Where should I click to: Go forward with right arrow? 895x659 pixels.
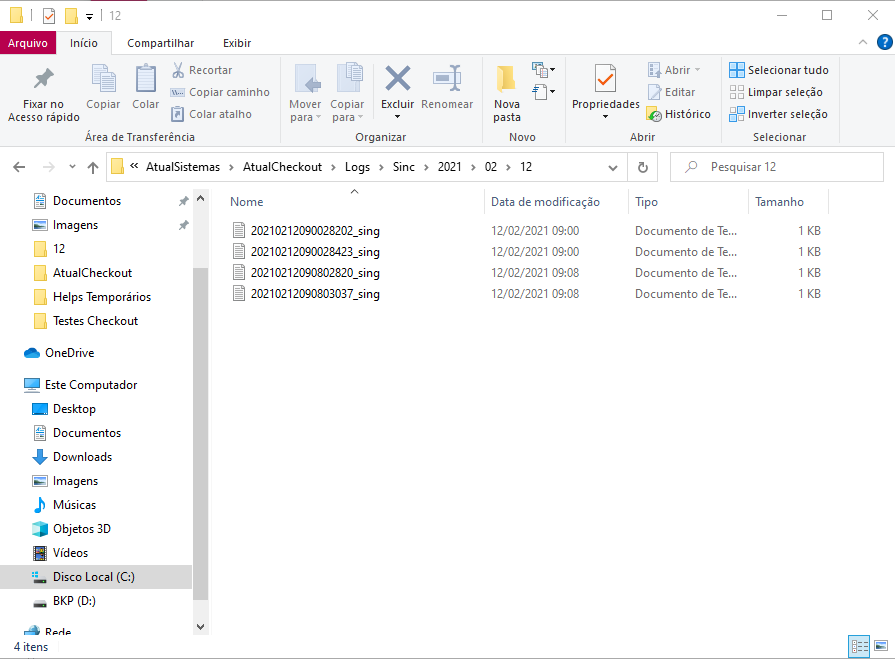point(49,167)
